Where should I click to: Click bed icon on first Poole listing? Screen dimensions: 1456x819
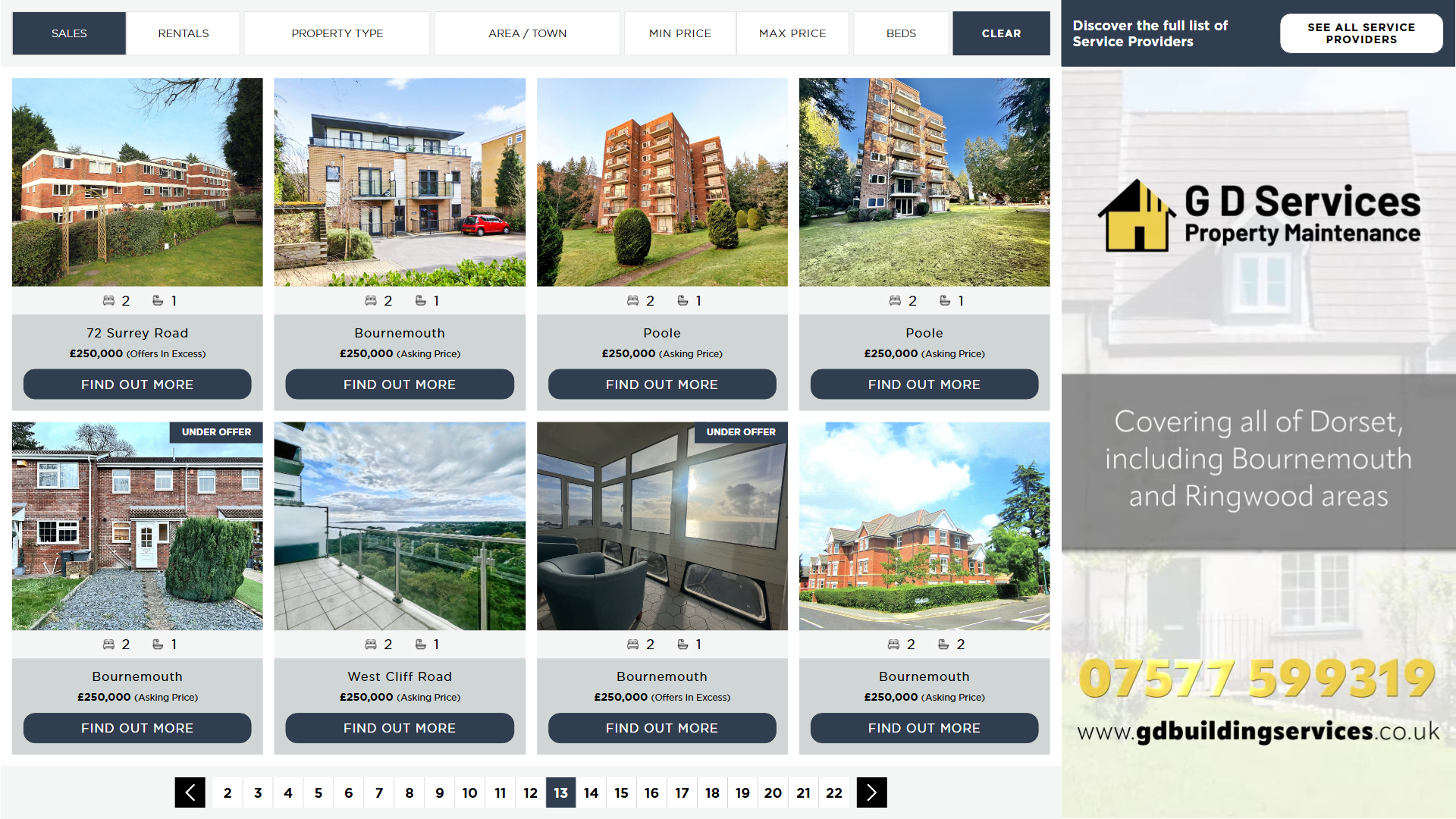click(632, 301)
